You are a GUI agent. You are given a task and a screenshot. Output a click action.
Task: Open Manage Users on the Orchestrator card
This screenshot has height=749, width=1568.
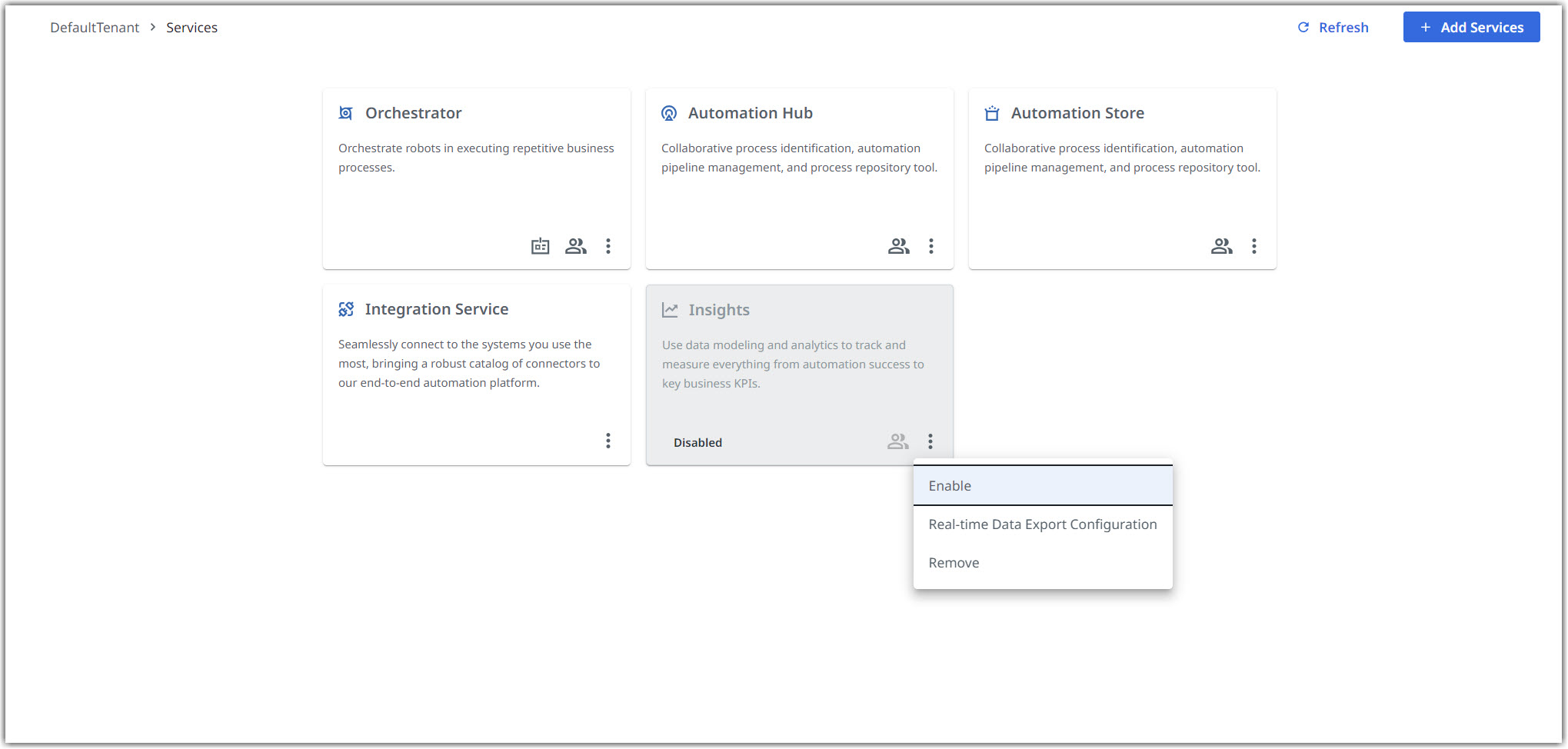point(576,246)
